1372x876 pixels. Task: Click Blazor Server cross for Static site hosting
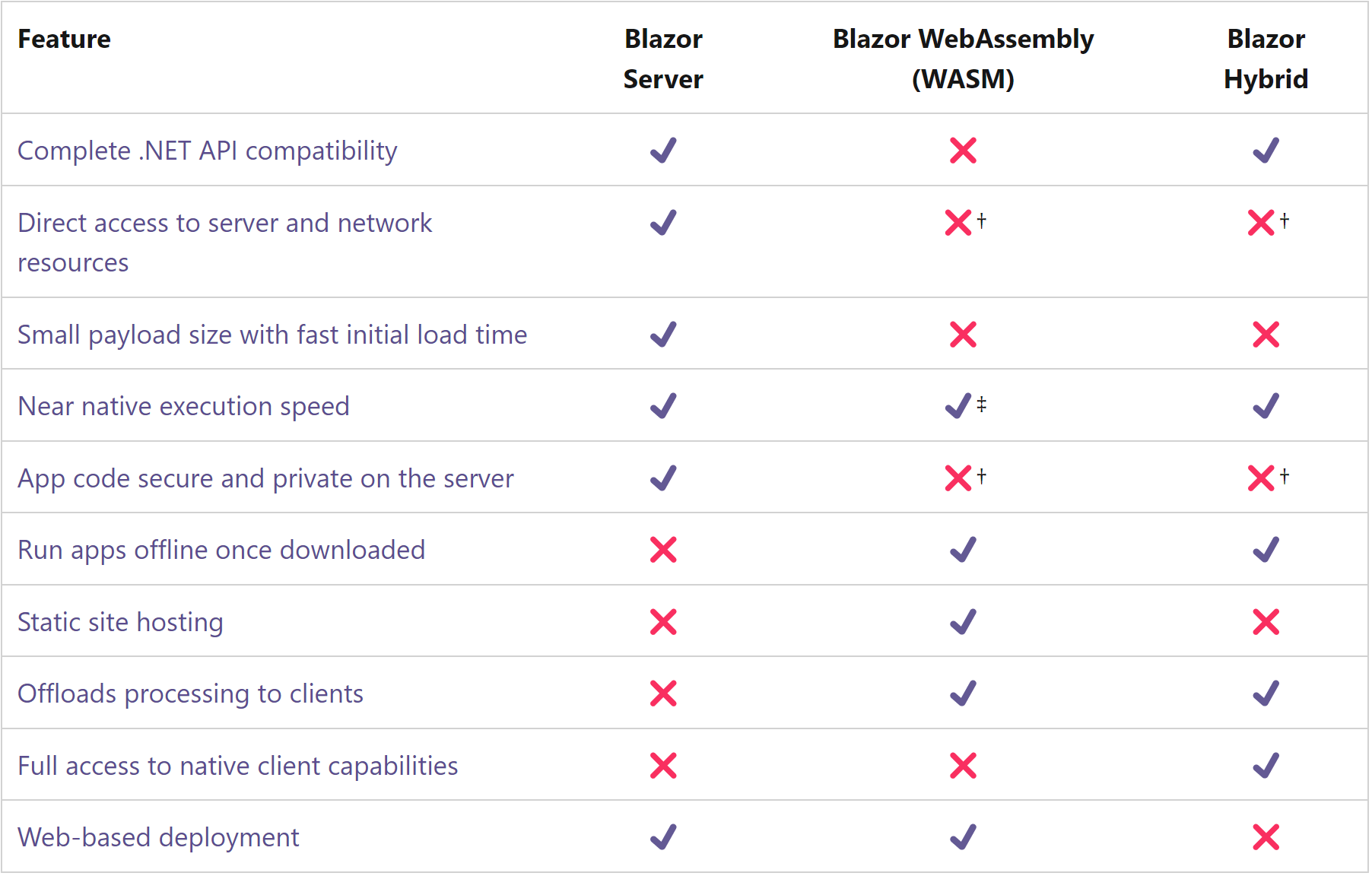[663, 622]
